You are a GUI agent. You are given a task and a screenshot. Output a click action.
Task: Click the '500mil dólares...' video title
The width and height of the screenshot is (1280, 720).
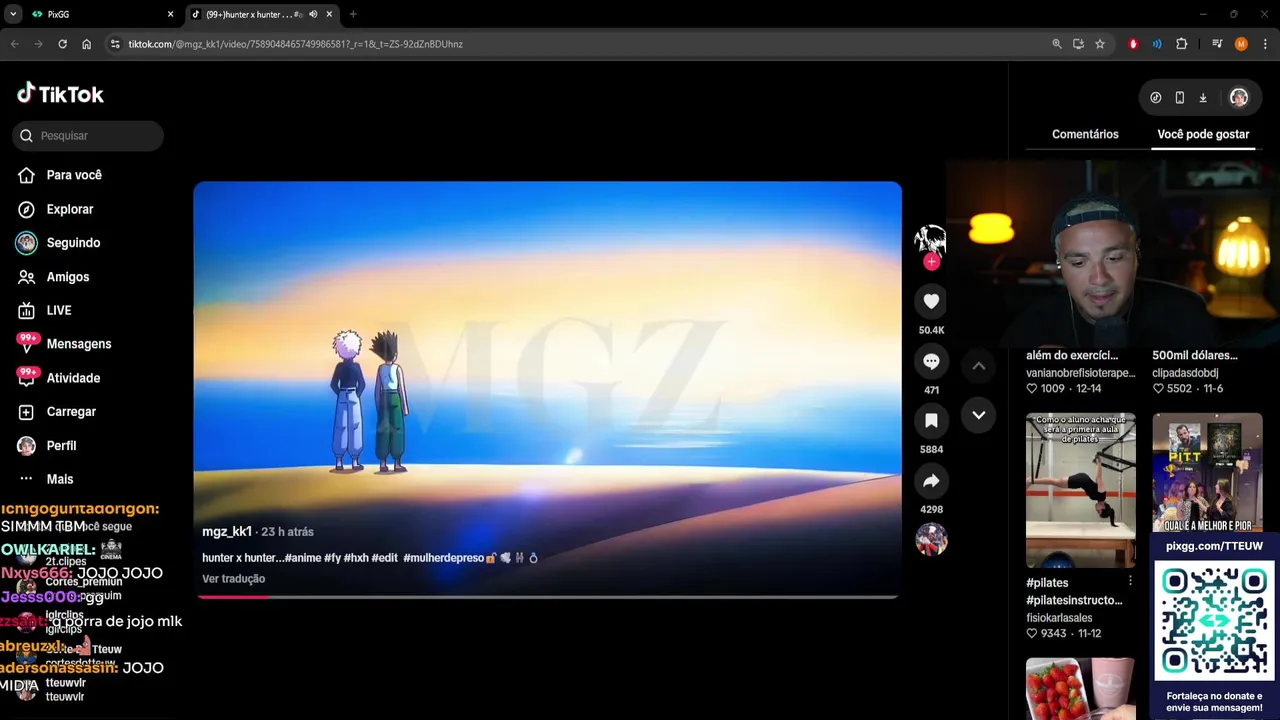click(x=1195, y=355)
